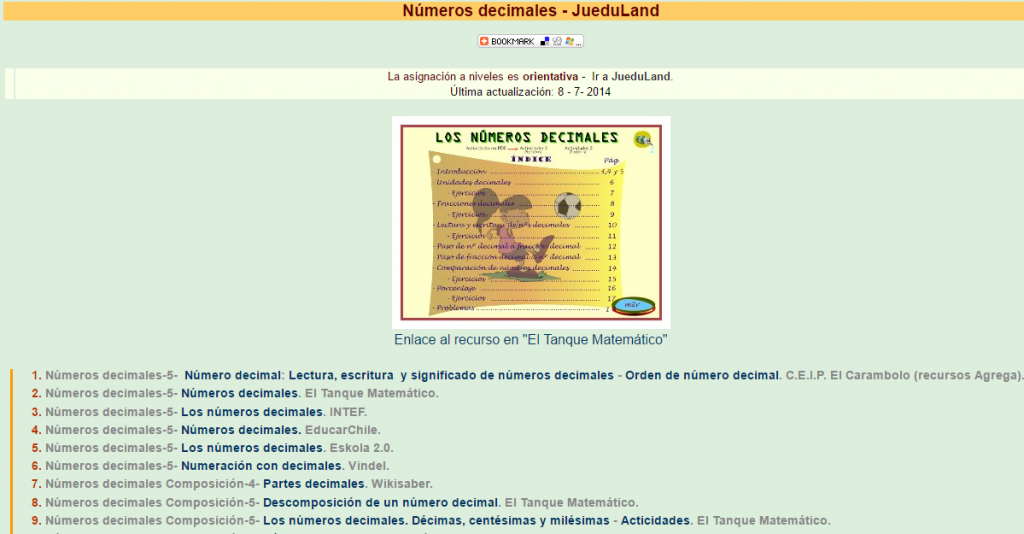The height and width of the screenshot is (534, 1024).
Task: Click the share icon right of Delicious
Action: pyautogui.click(x=557, y=41)
